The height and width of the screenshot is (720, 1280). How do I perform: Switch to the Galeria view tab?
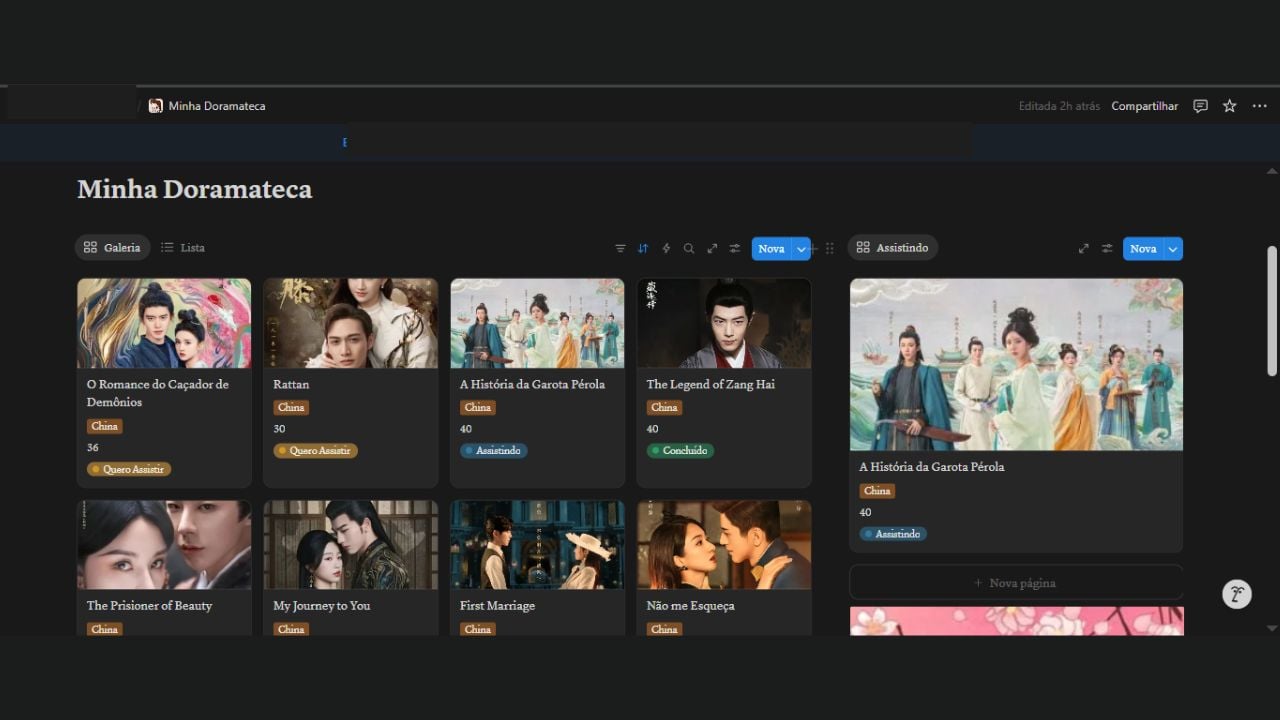coord(112,248)
